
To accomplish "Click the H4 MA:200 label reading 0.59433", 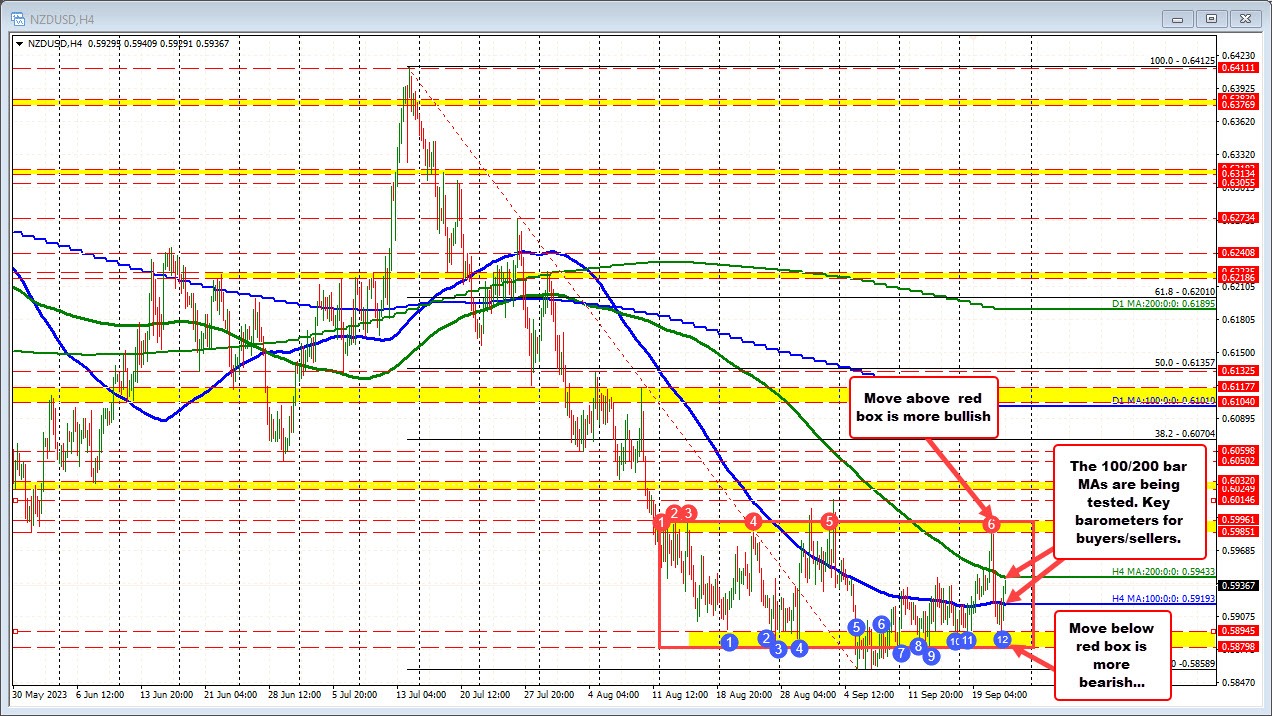I will coord(1163,571).
